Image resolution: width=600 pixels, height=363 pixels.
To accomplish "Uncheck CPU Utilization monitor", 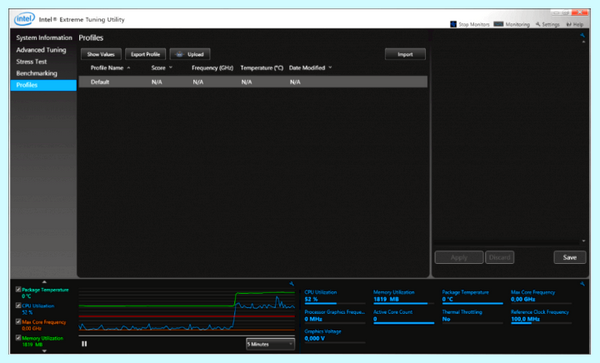I will [18, 306].
